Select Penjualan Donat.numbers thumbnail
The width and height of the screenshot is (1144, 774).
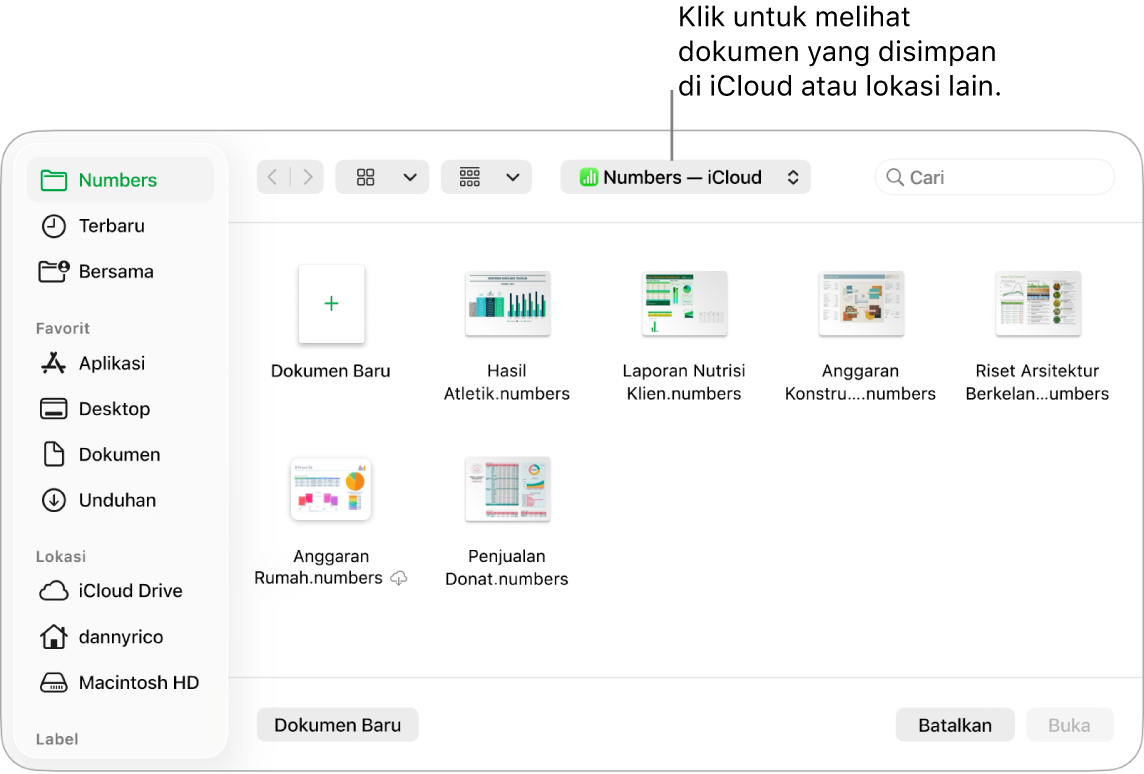508,489
